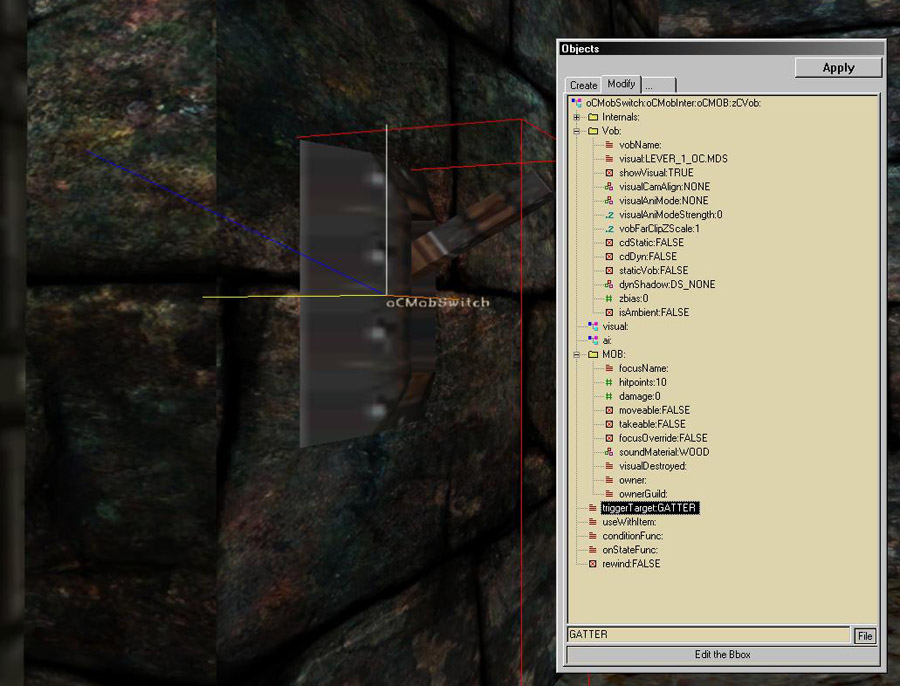Click string icon beside useWithItem

point(593,522)
